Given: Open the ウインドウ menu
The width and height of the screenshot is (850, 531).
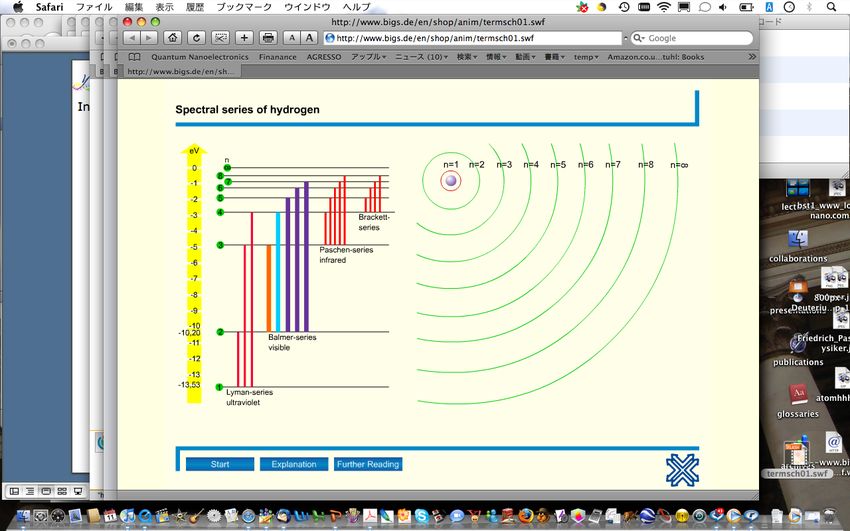Looking at the screenshot, I should coord(307,7).
